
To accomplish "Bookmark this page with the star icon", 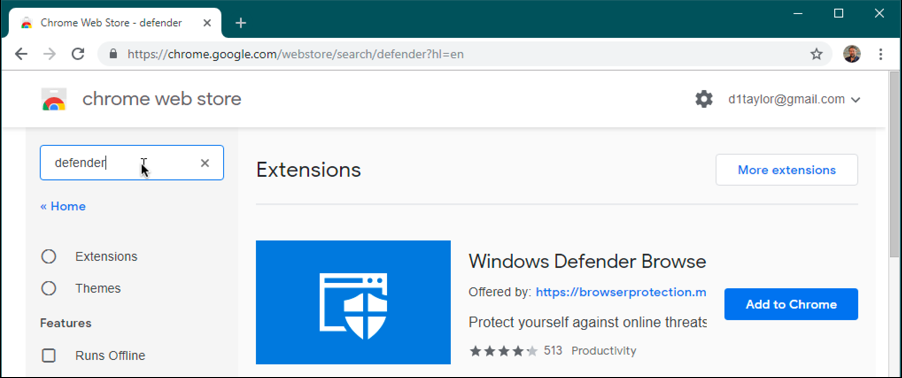I will (816, 54).
